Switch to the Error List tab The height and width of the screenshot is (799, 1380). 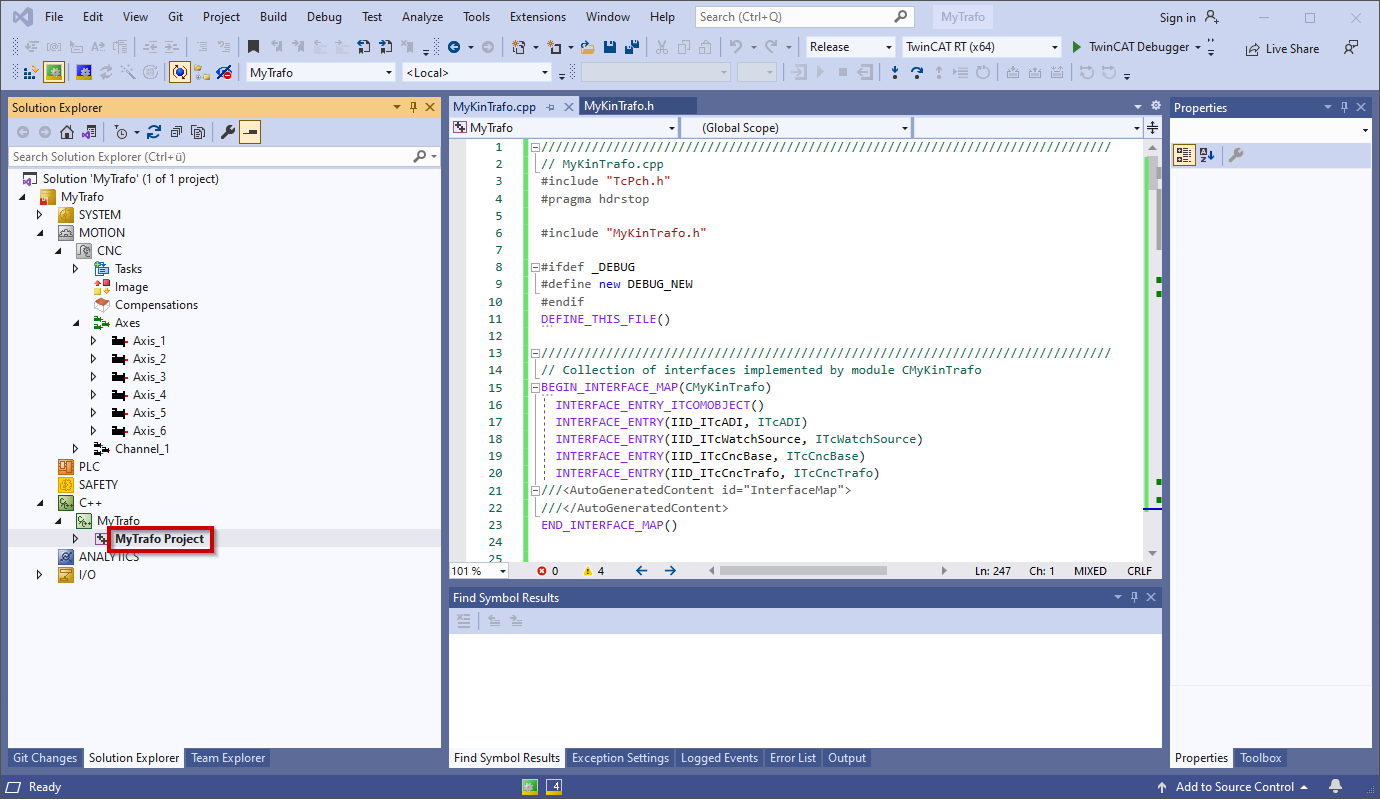(793, 758)
